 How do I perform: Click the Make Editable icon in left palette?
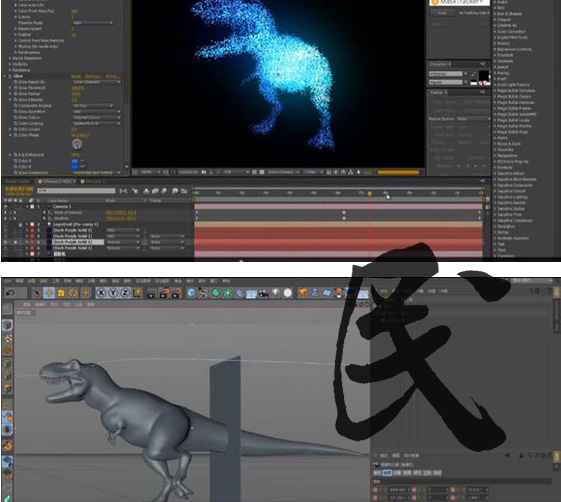8,309
